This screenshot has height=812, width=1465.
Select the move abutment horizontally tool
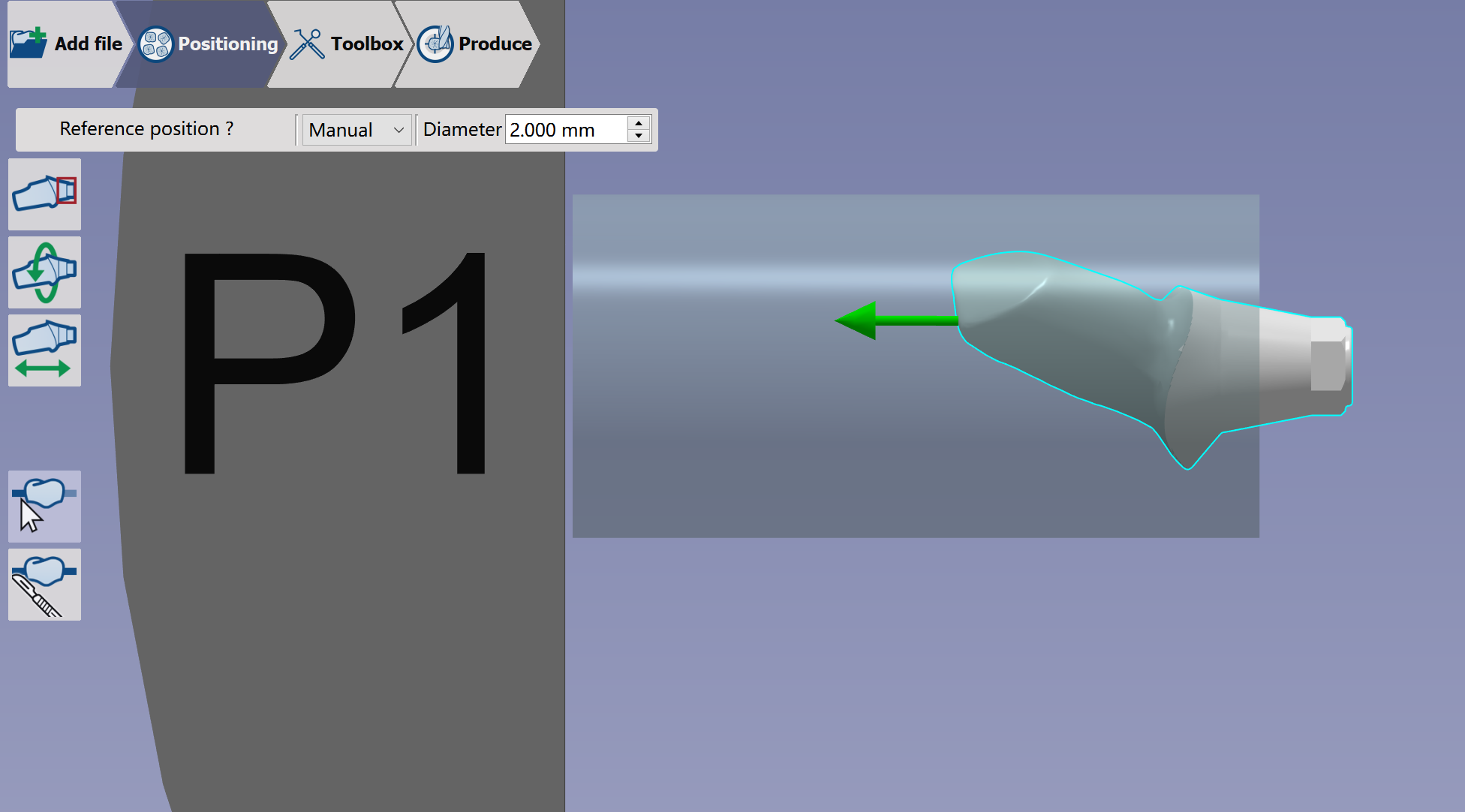click(x=45, y=350)
